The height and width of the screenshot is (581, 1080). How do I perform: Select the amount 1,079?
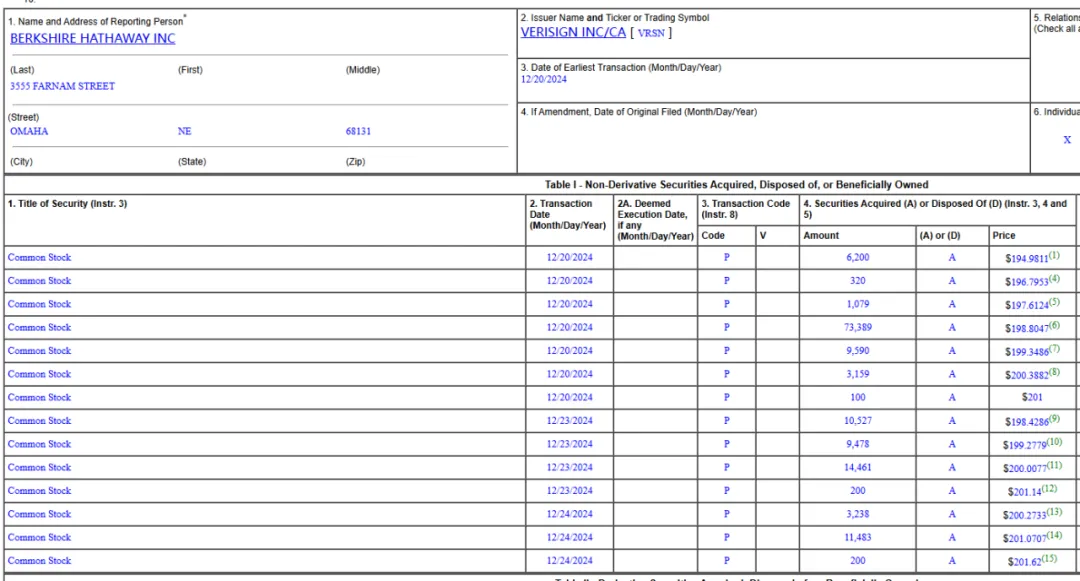click(x=858, y=304)
